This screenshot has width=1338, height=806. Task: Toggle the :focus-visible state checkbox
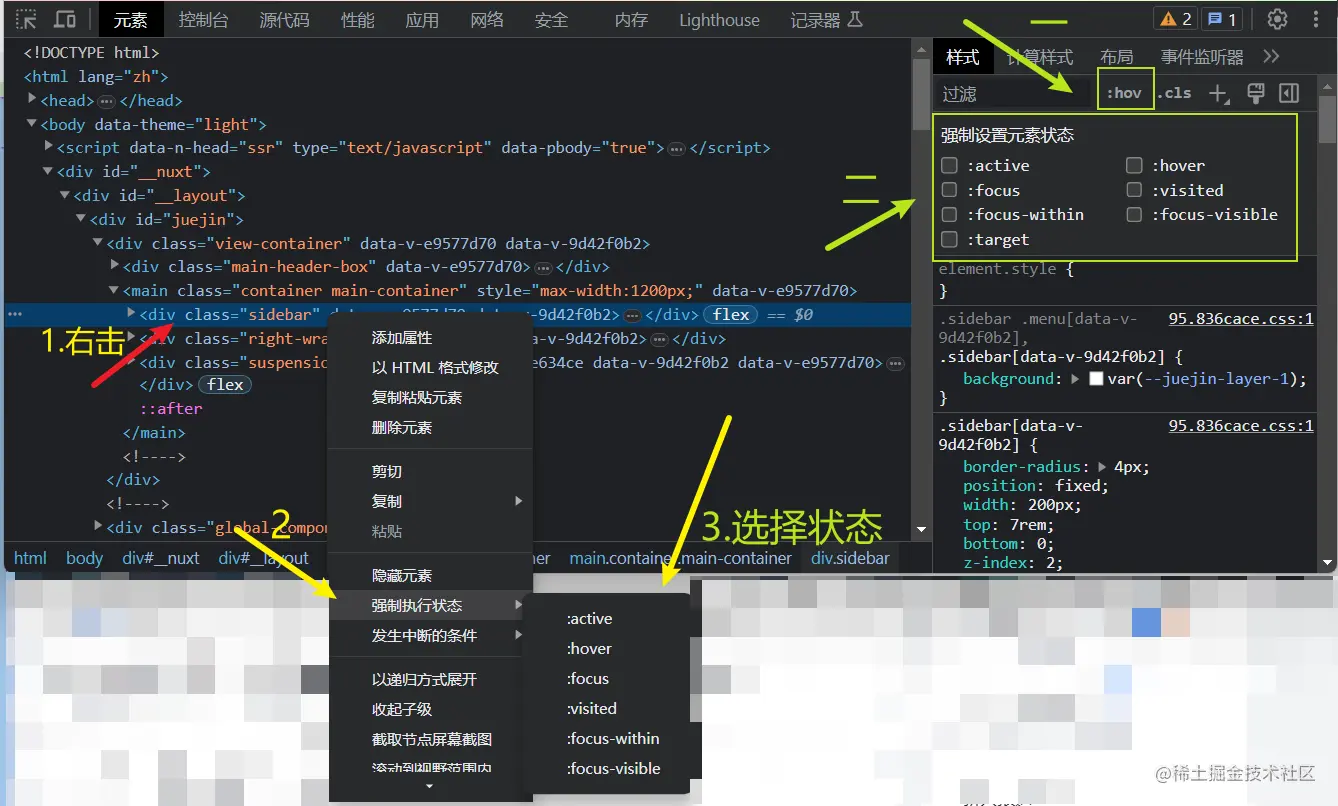[x=1134, y=214]
